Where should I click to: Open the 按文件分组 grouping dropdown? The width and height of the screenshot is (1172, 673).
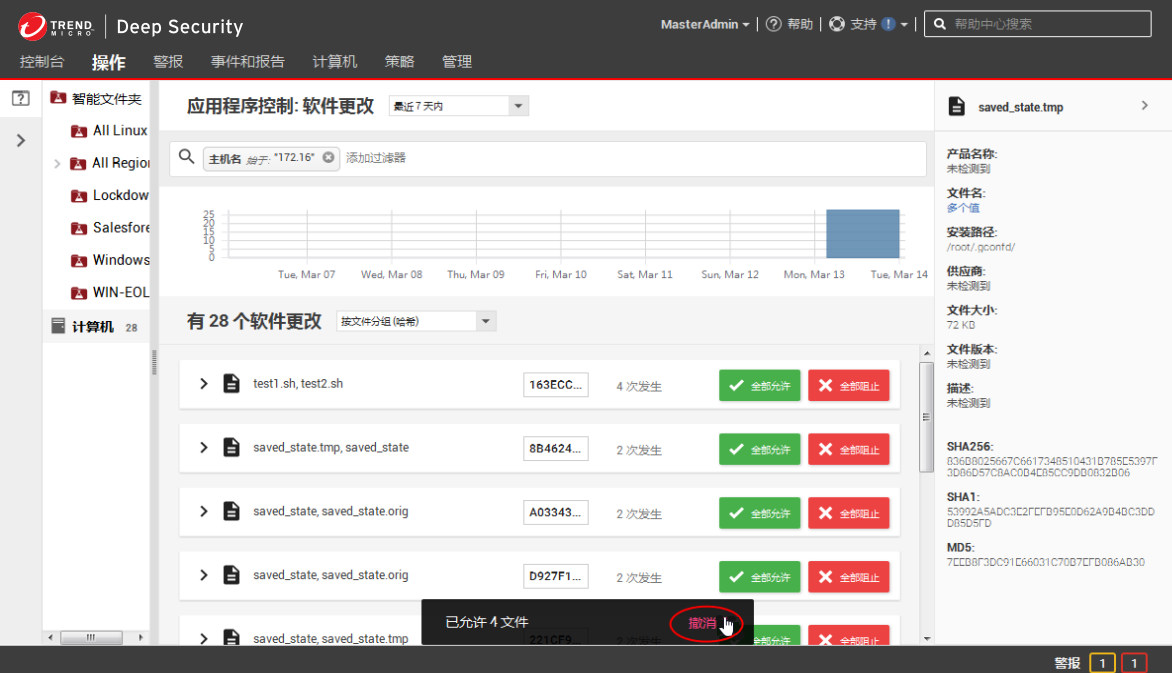(416, 321)
